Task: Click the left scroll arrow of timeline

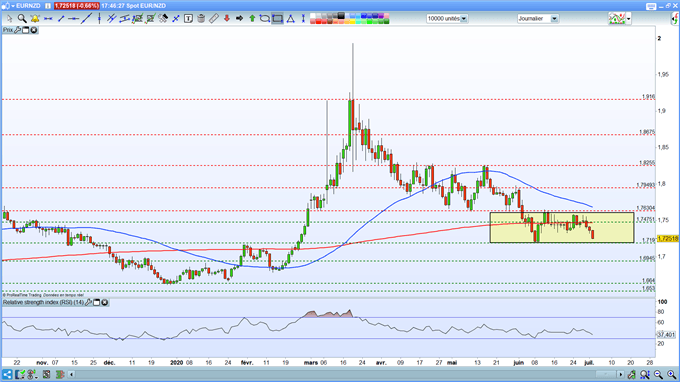Action: pyautogui.click(x=72, y=374)
